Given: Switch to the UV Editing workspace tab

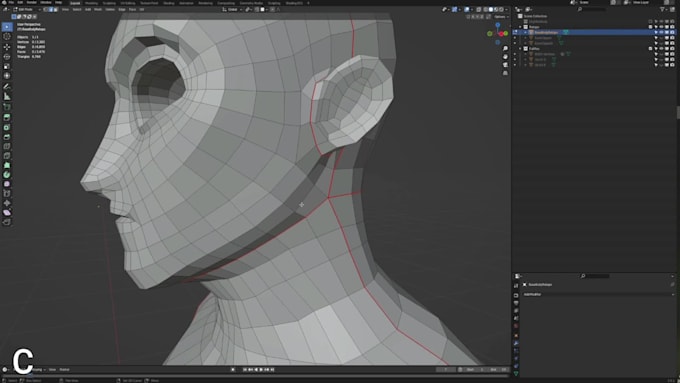Looking at the screenshot, I should [x=128, y=3].
